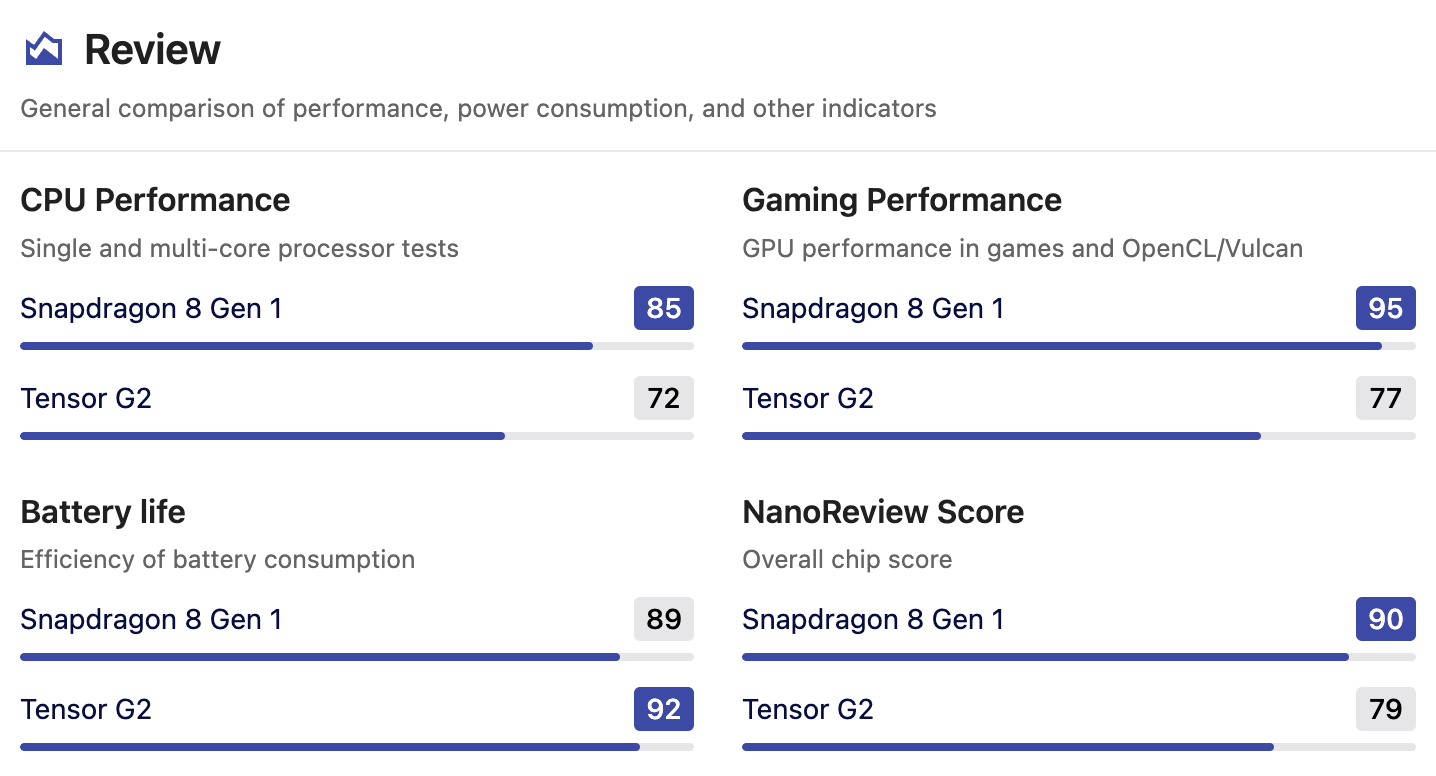This screenshot has width=1436, height=776.
Task: Click the CPU score badge showing 85
Action: click(664, 308)
